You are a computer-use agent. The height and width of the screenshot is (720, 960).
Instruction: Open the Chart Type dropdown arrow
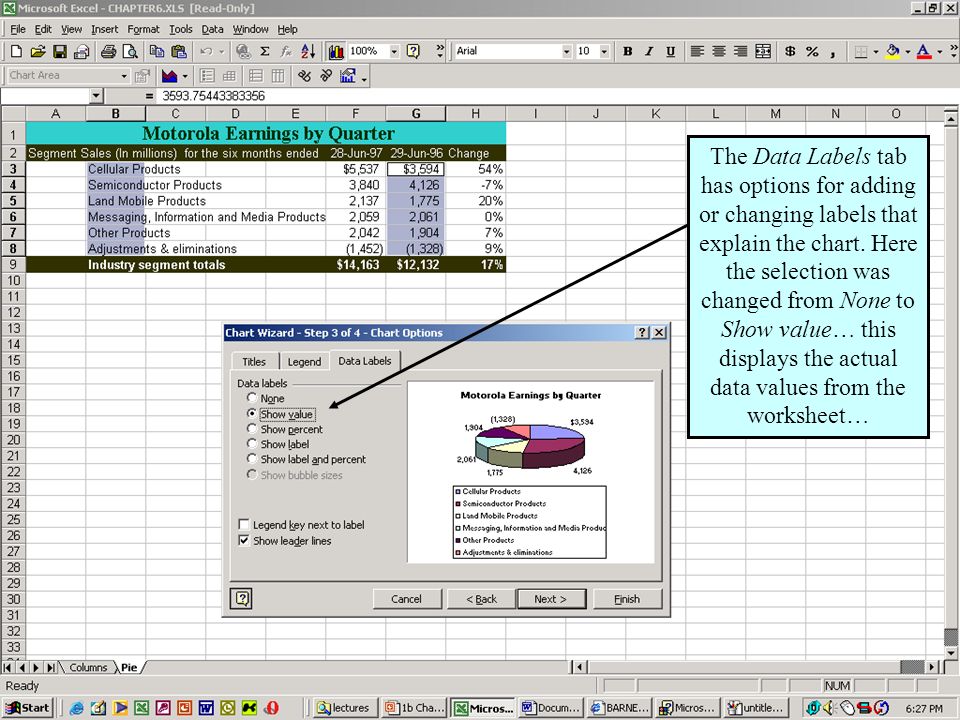click(185, 76)
